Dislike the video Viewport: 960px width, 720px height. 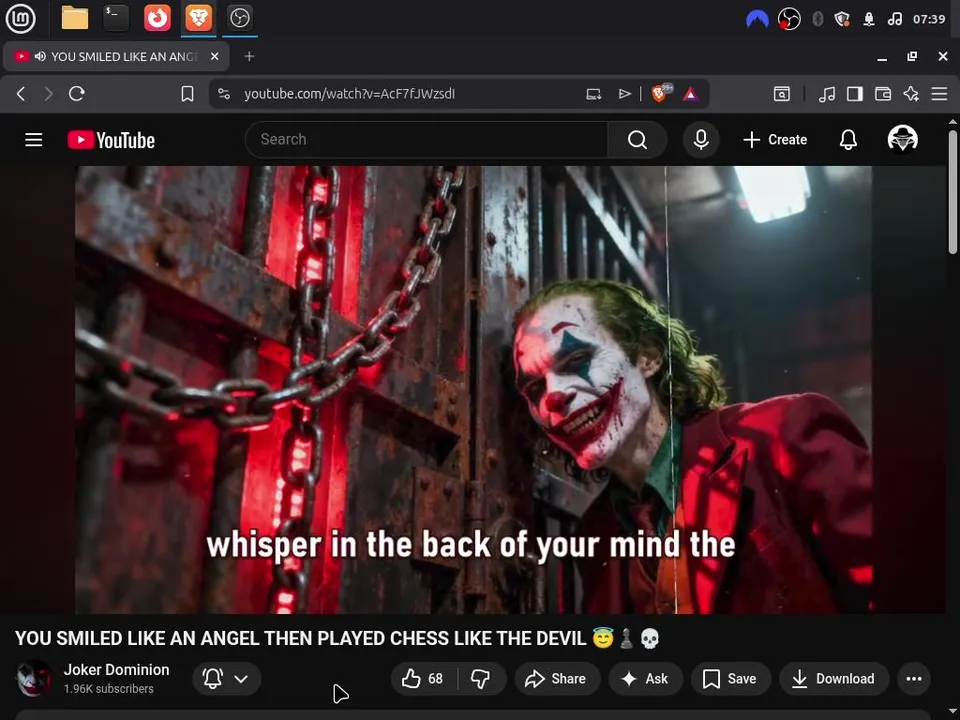(x=481, y=678)
